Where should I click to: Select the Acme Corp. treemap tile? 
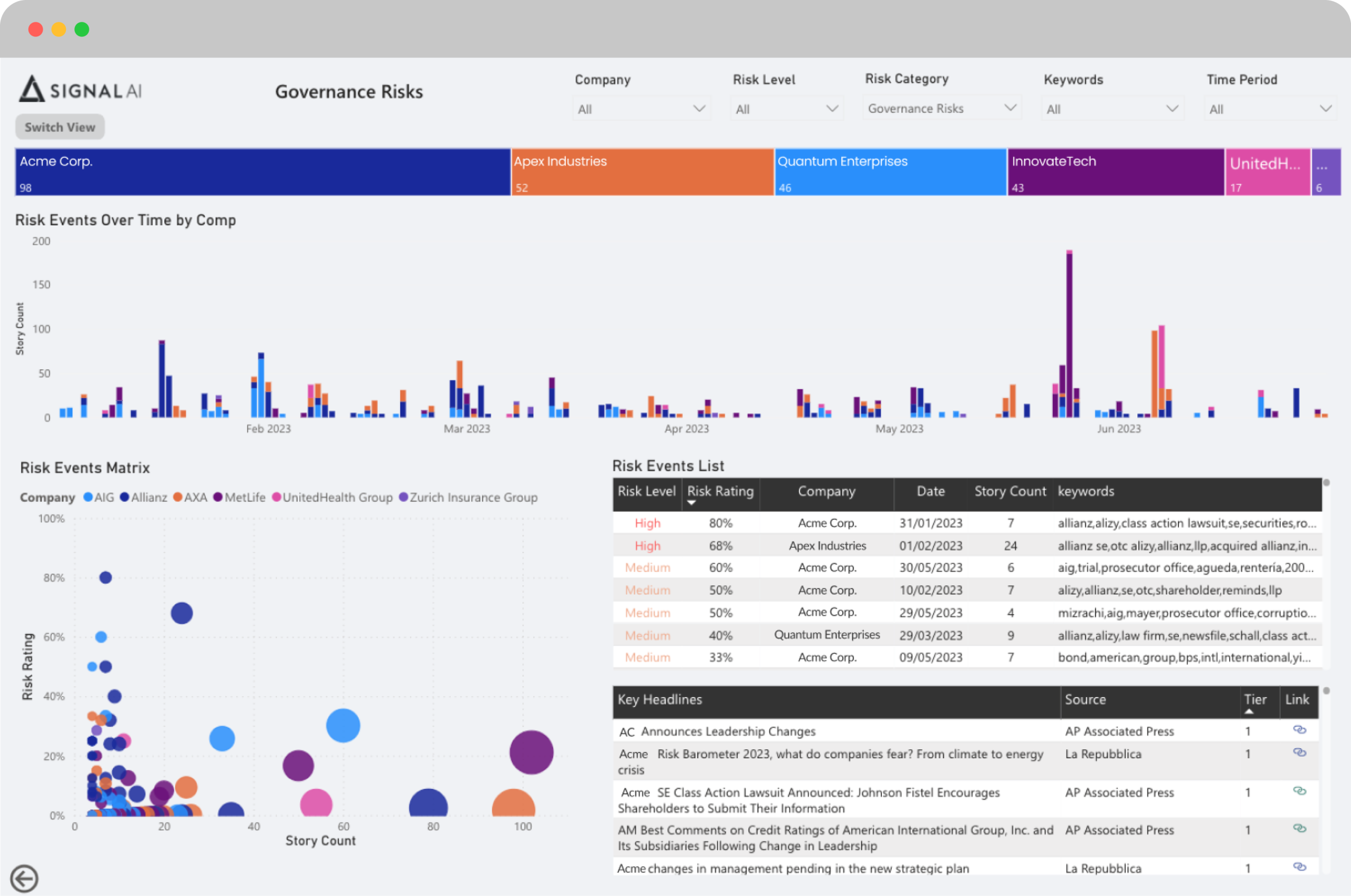point(263,172)
